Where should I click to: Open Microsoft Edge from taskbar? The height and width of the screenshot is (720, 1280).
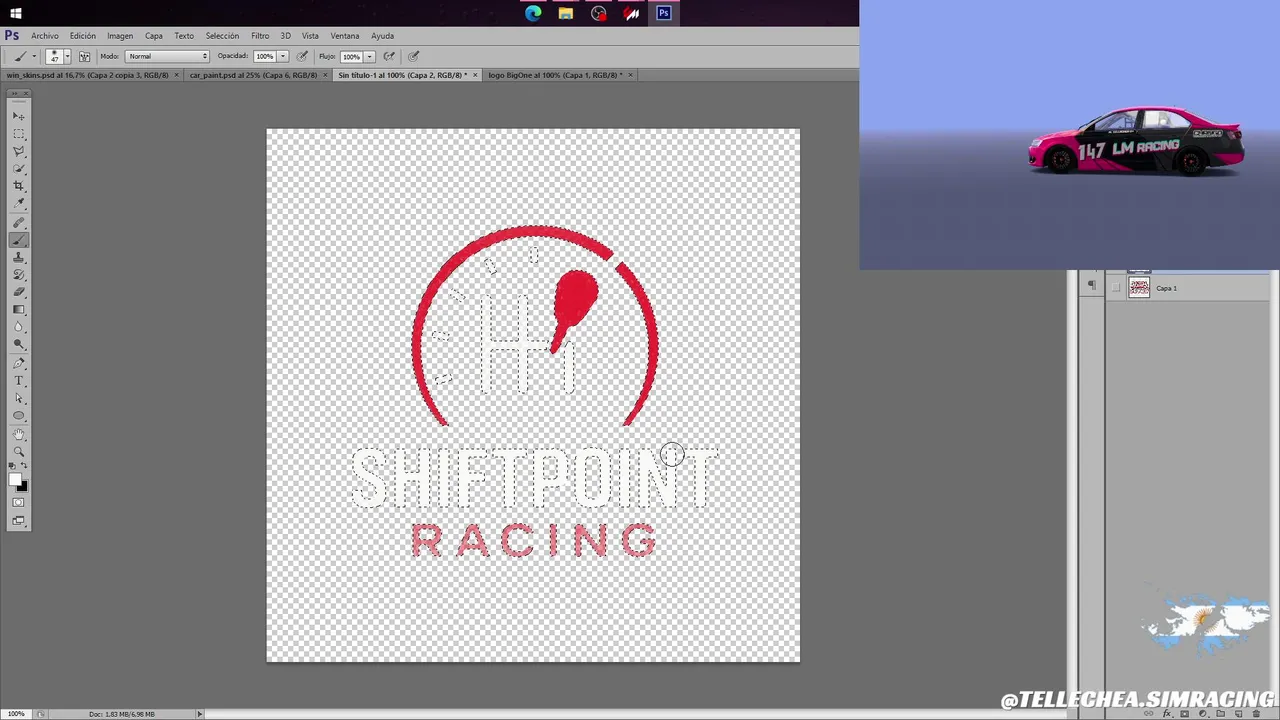tap(533, 13)
